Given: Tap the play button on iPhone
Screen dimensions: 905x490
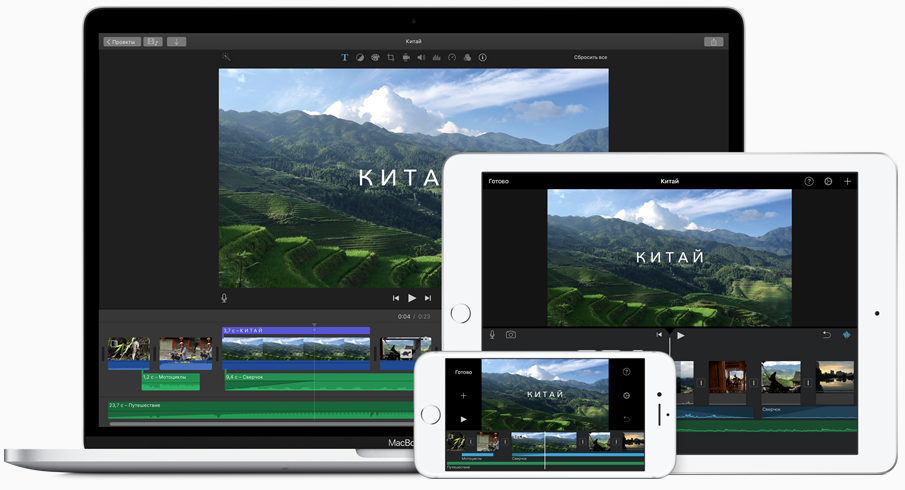Looking at the screenshot, I should [x=463, y=419].
